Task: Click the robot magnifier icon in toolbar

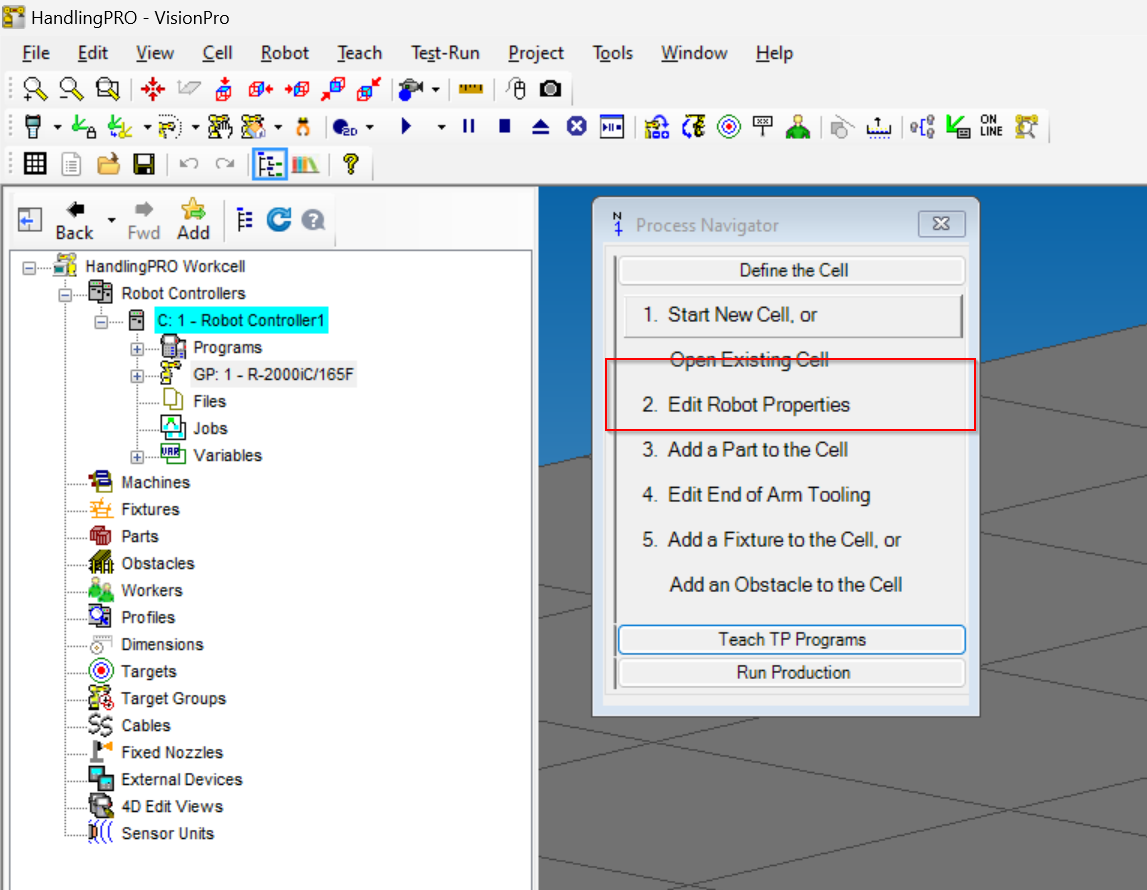Action: (x=1026, y=127)
